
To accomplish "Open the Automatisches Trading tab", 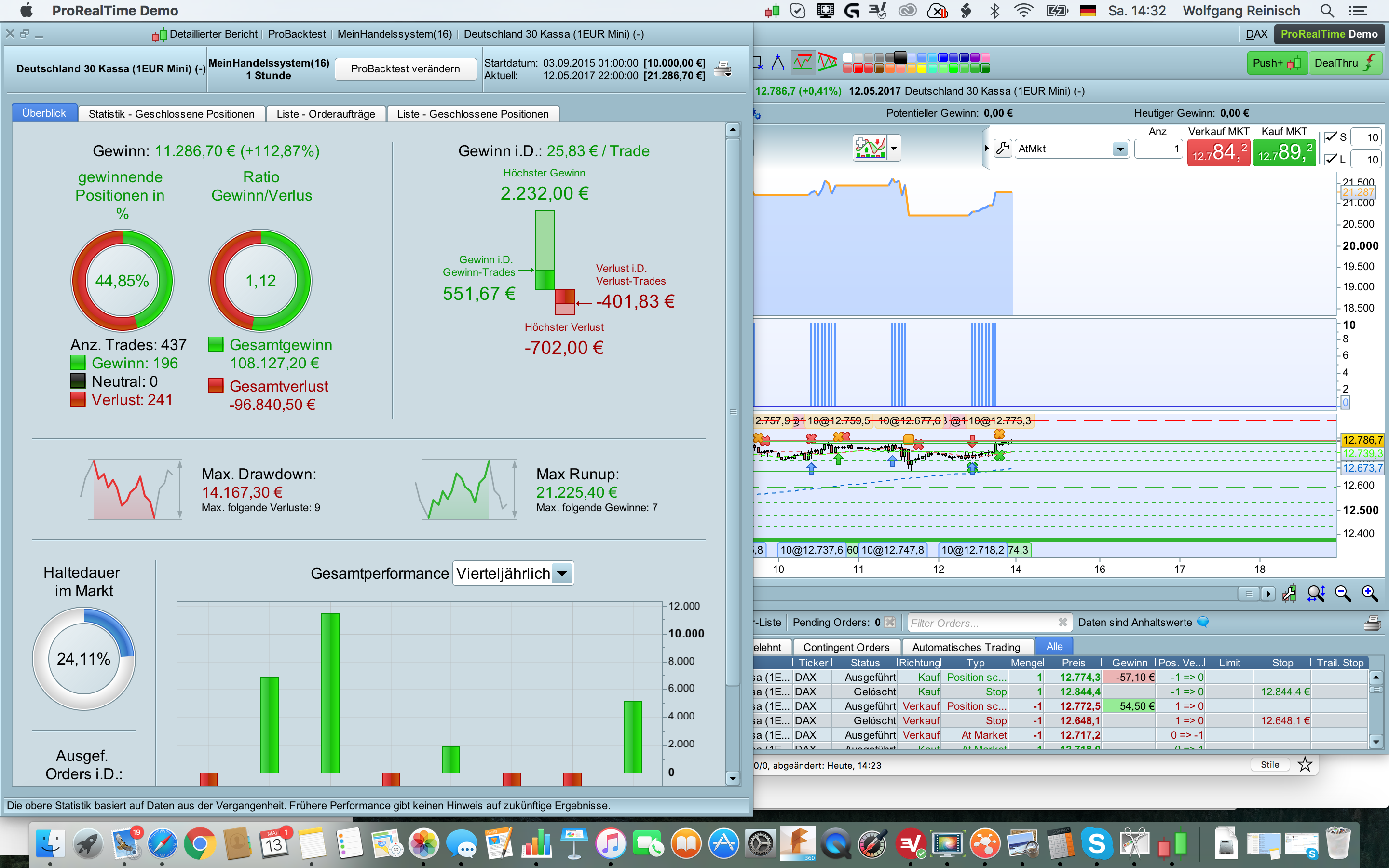I will 966,647.
